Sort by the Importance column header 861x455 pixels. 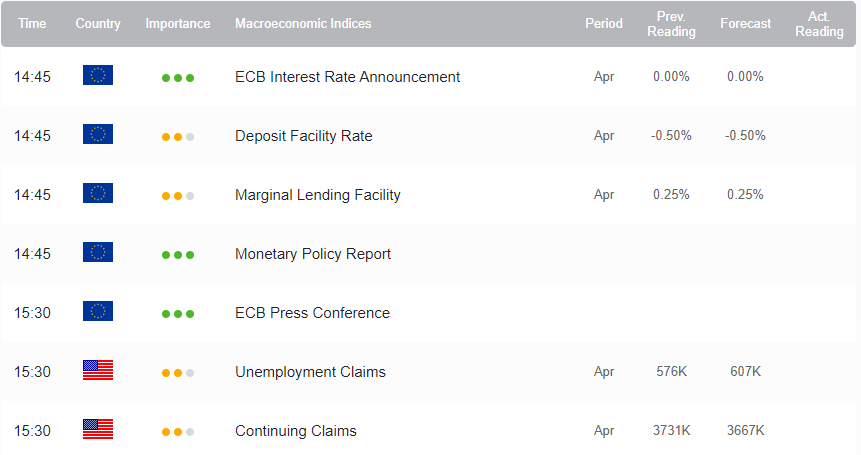pos(178,24)
